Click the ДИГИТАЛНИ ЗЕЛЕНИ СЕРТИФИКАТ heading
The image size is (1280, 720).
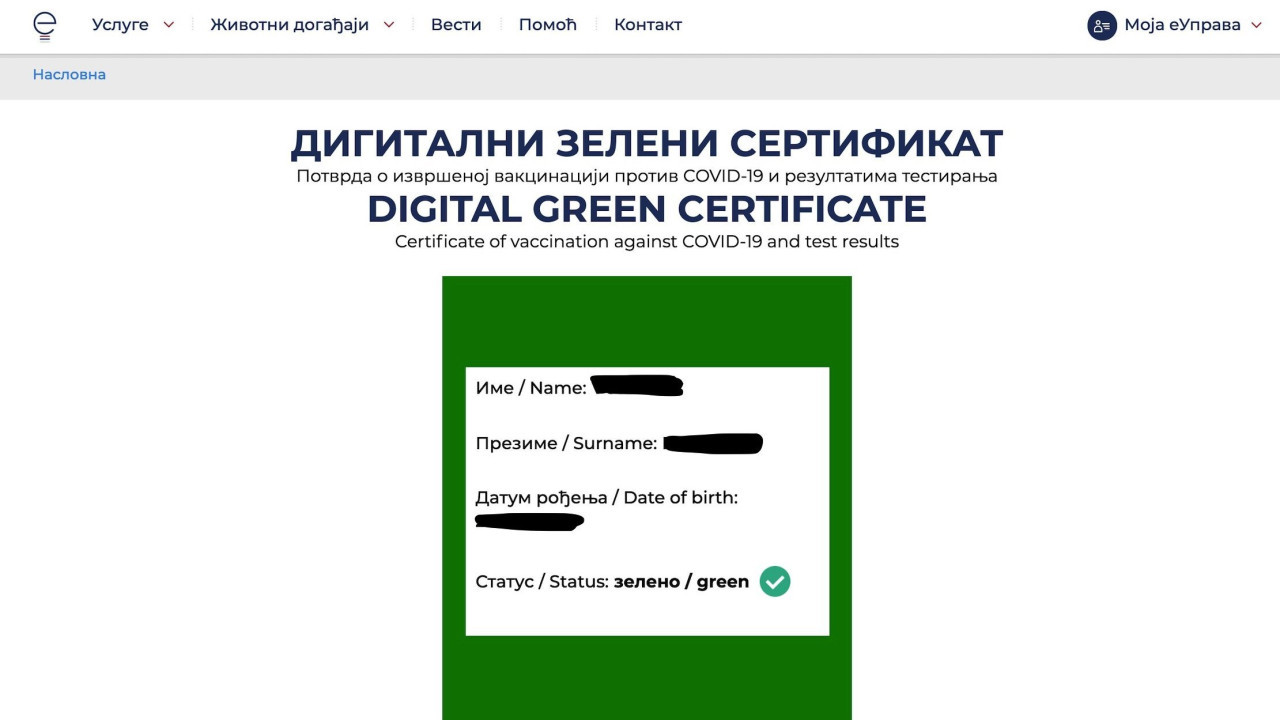click(x=646, y=144)
